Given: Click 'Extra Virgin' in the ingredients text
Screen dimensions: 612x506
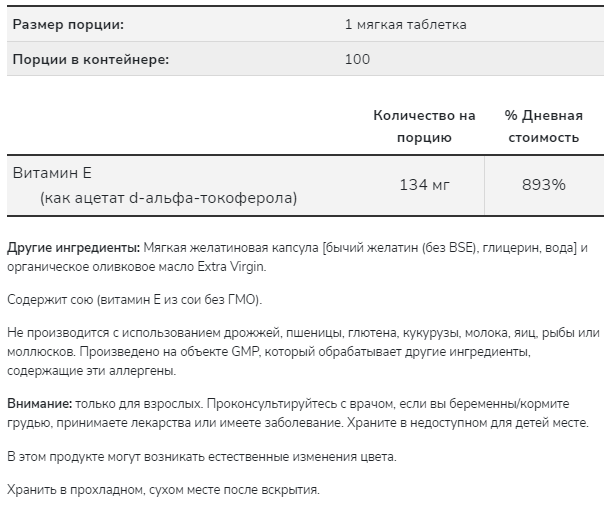Looking at the screenshot, I should pyautogui.click(x=231, y=267).
